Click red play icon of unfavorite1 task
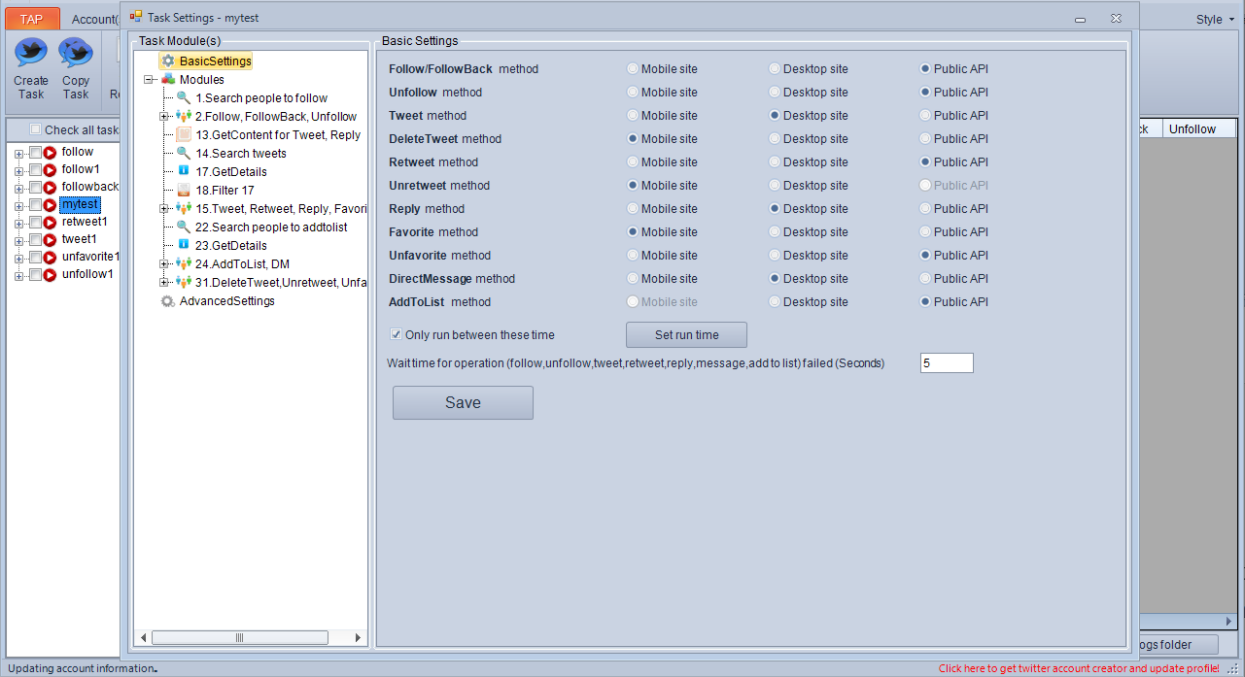Viewport: 1245px width, 677px height. click(50, 257)
